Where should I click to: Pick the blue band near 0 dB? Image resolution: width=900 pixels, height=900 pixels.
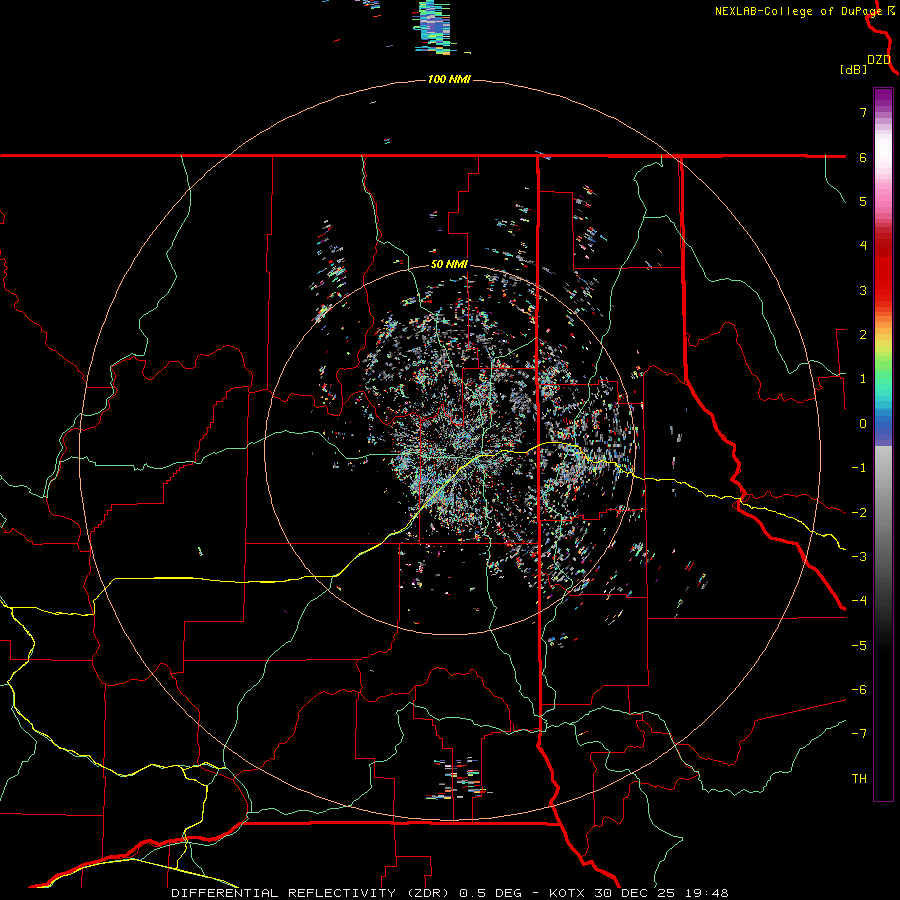(883, 424)
